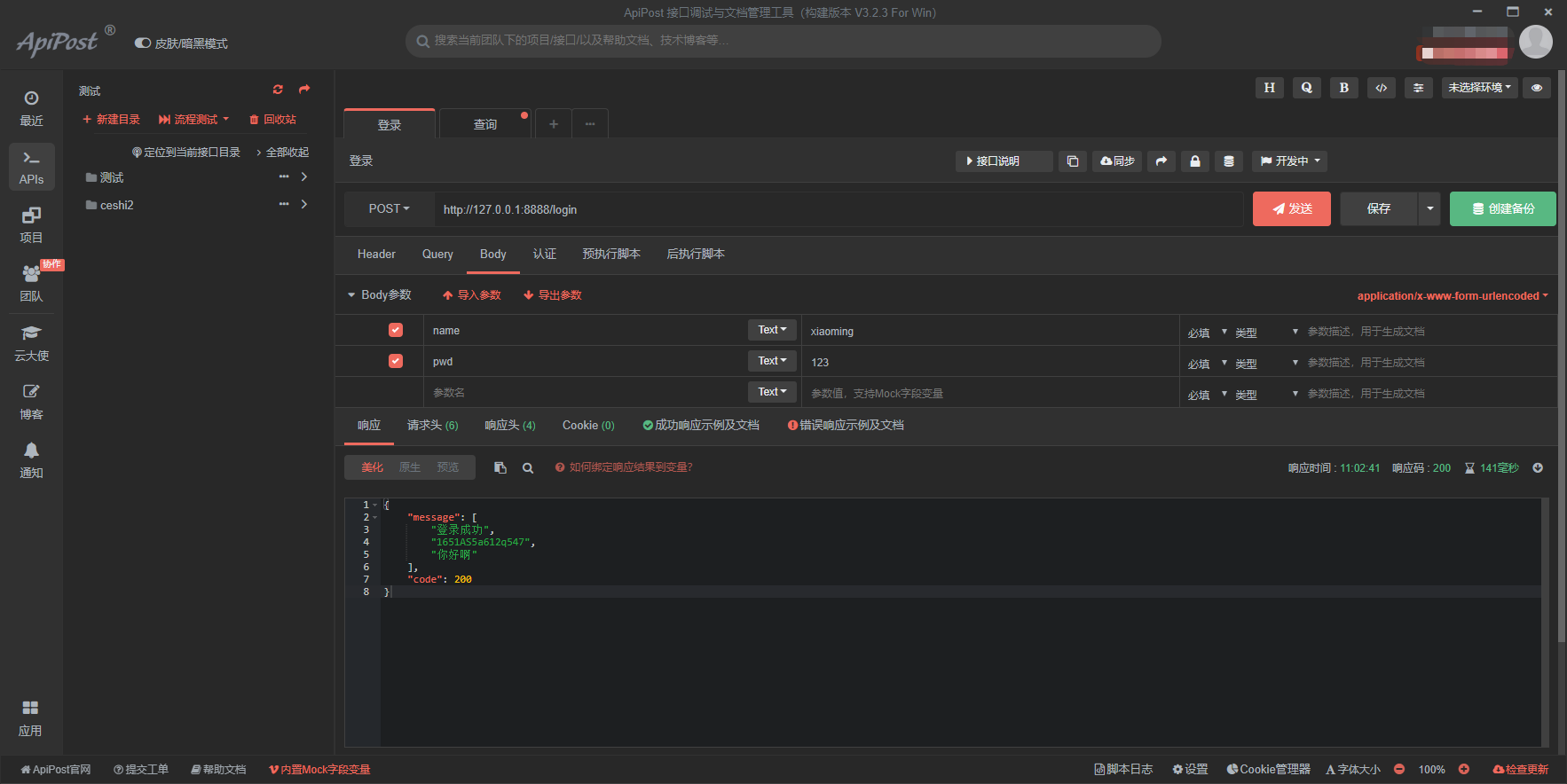The height and width of the screenshot is (784, 1567).
Task: Switch to the Header tab
Action: click(x=376, y=255)
